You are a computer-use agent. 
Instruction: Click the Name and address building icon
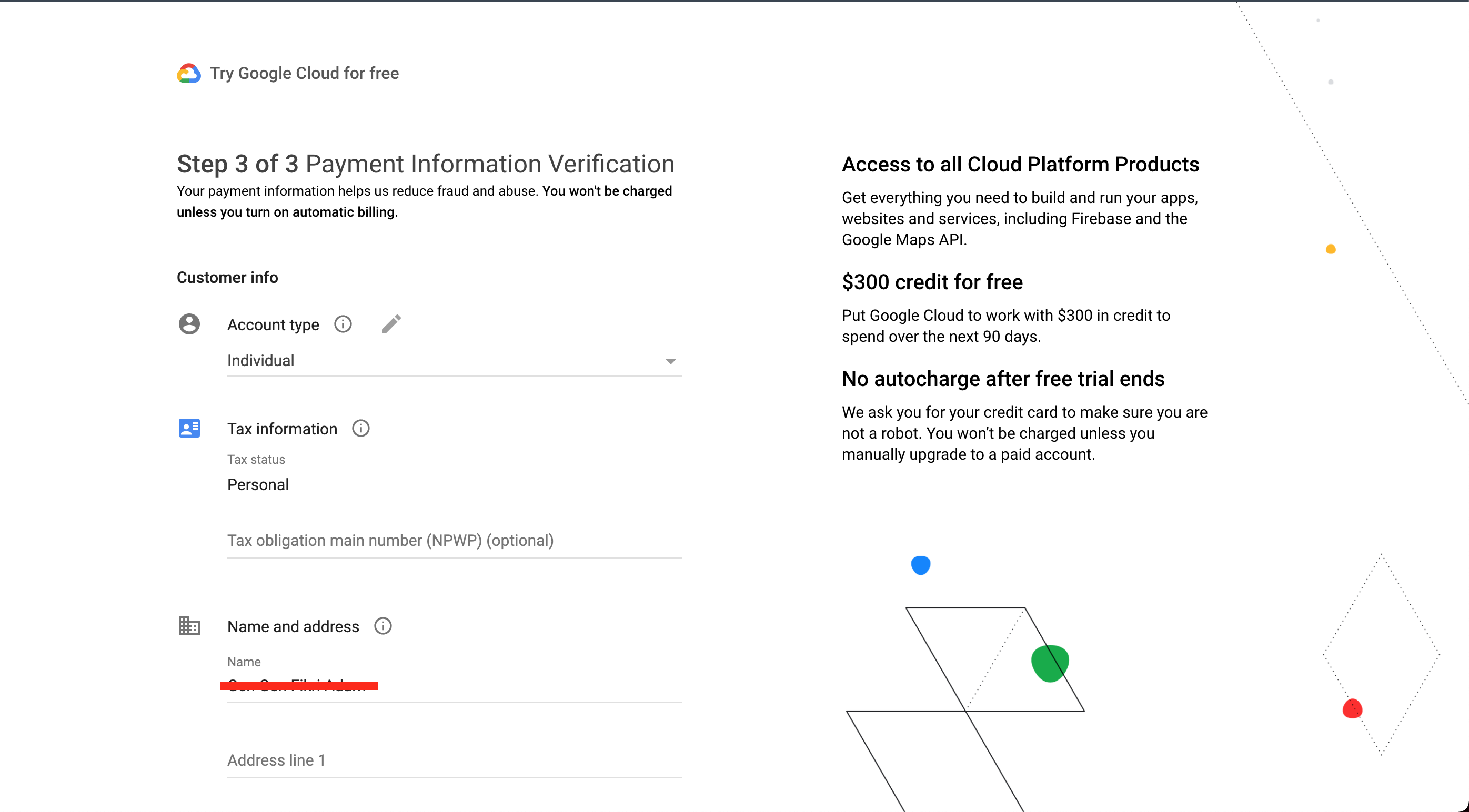189,626
